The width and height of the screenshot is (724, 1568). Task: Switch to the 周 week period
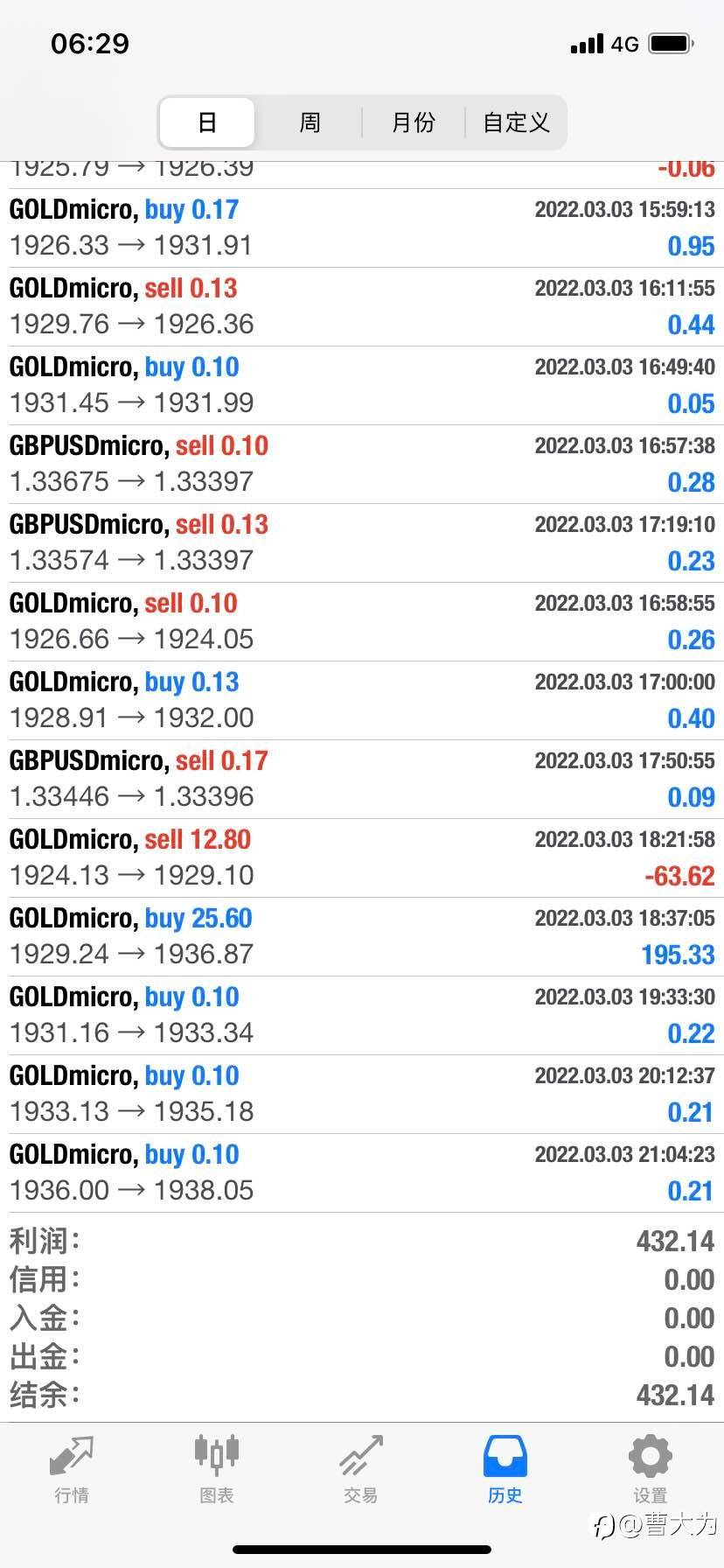[x=310, y=122]
